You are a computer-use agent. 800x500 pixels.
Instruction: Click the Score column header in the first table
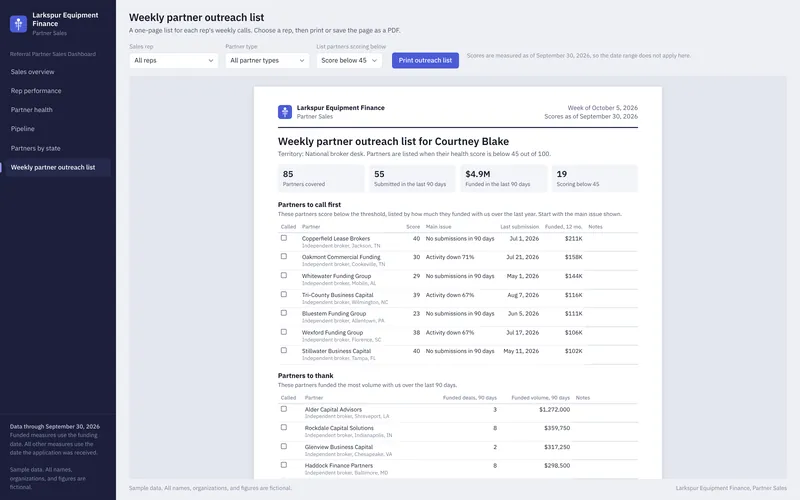[x=413, y=227]
